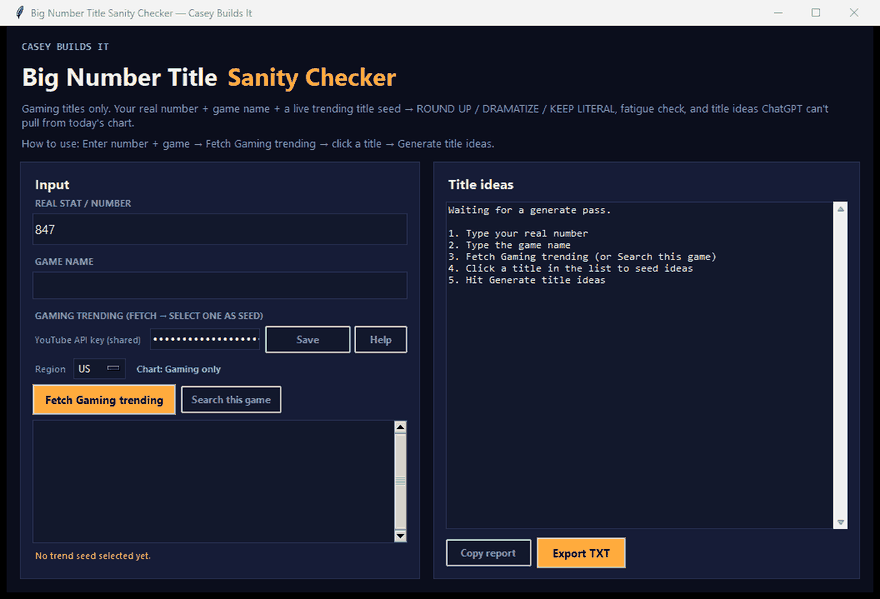The width and height of the screenshot is (880, 599).
Task: Copy report to clipboard
Action: click(488, 553)
